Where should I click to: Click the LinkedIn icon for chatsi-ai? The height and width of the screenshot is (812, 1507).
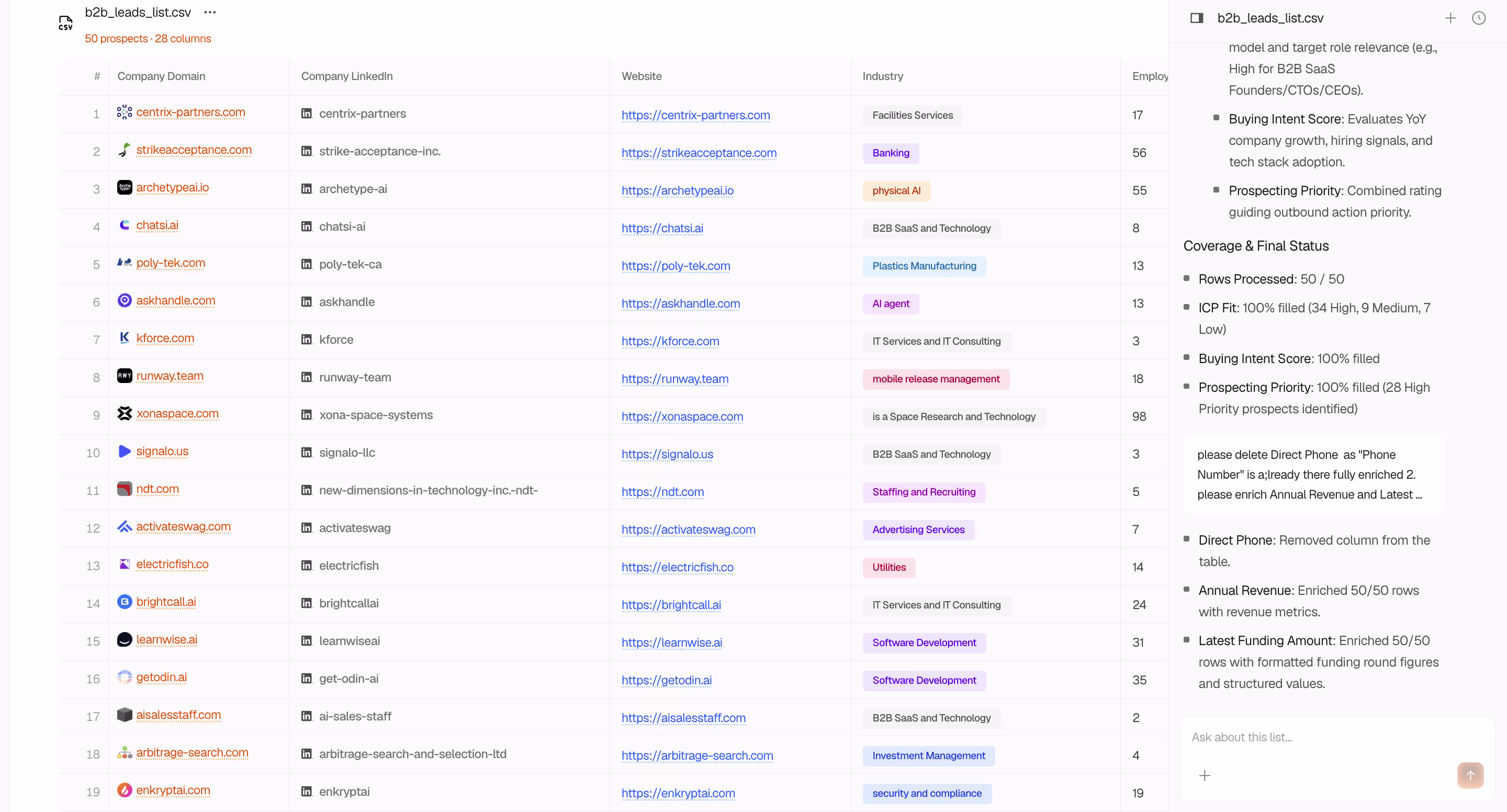307,227
